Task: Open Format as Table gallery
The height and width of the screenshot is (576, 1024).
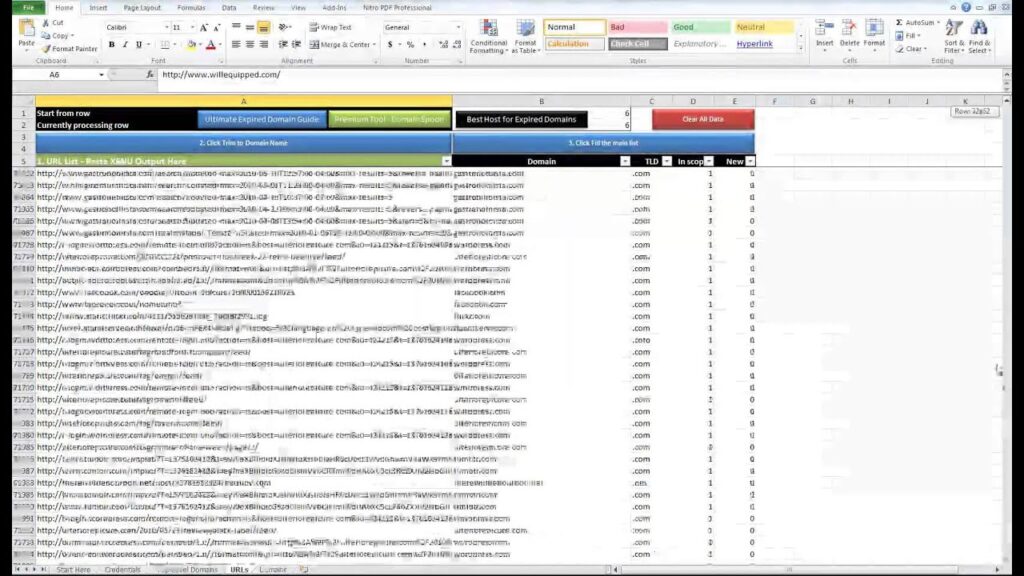Action: (525, 37)
